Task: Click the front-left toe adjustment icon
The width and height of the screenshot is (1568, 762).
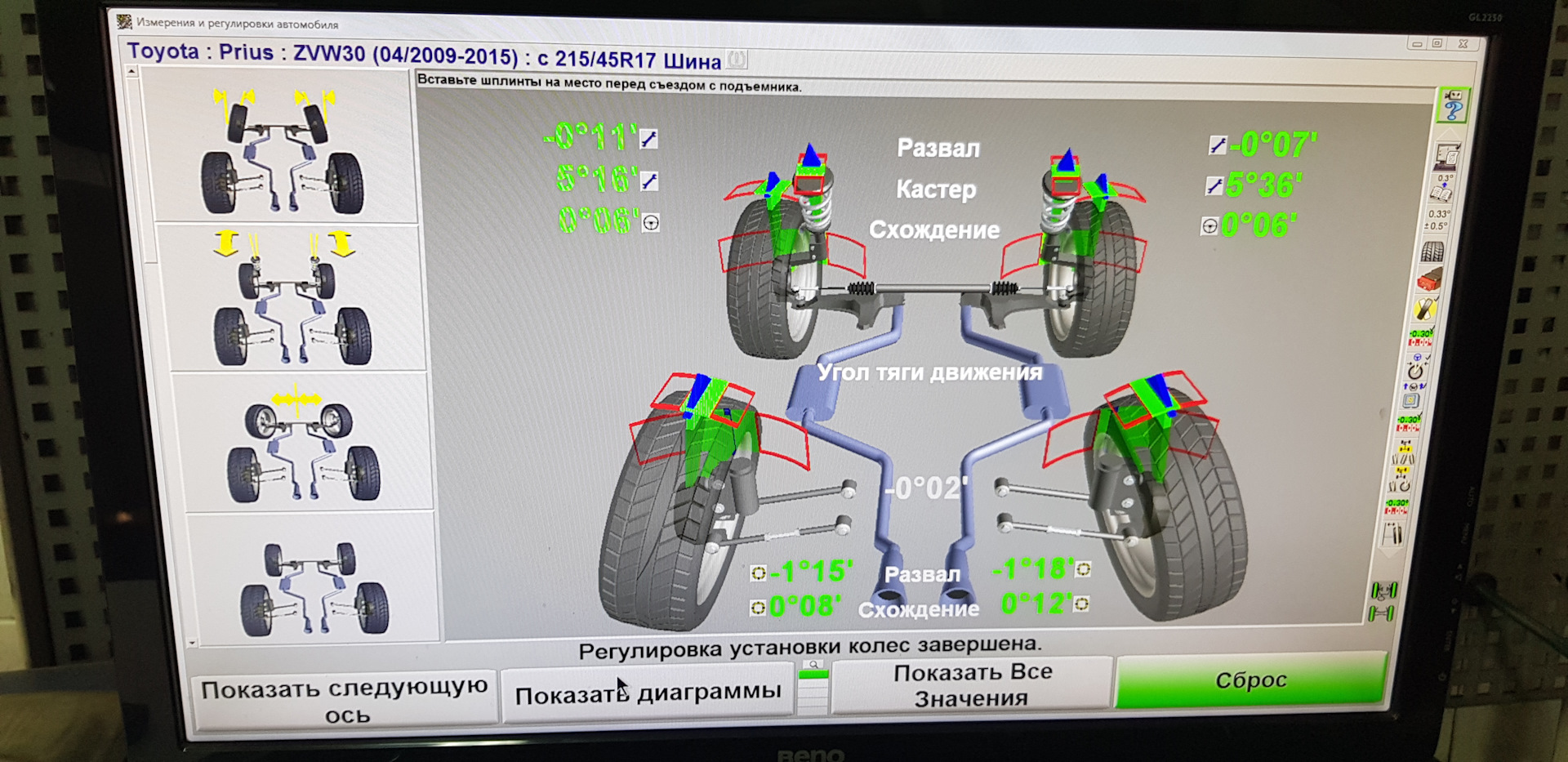Action: click(651, 222)
